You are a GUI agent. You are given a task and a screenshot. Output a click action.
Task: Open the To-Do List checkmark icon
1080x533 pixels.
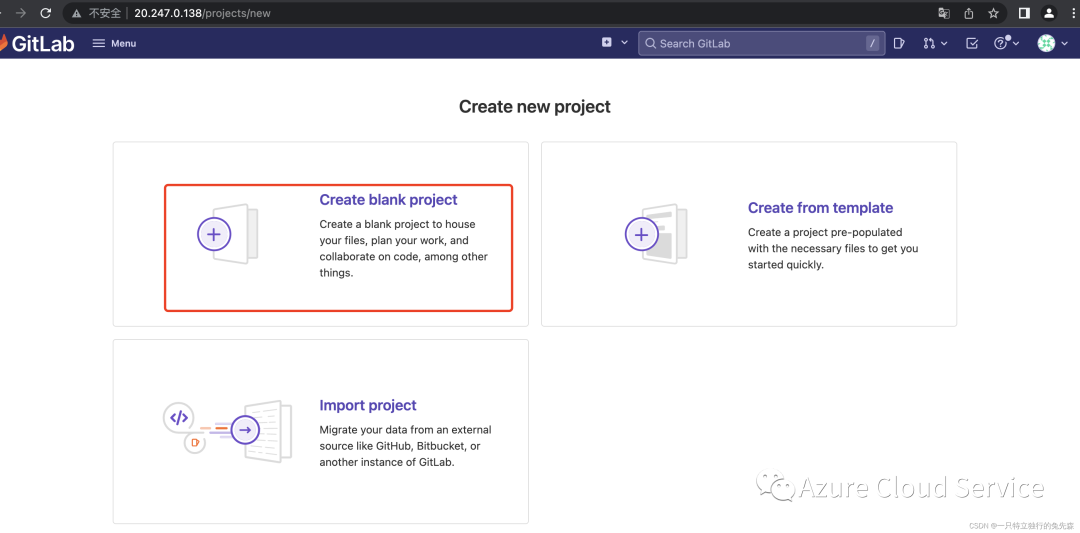click(972, 43)
